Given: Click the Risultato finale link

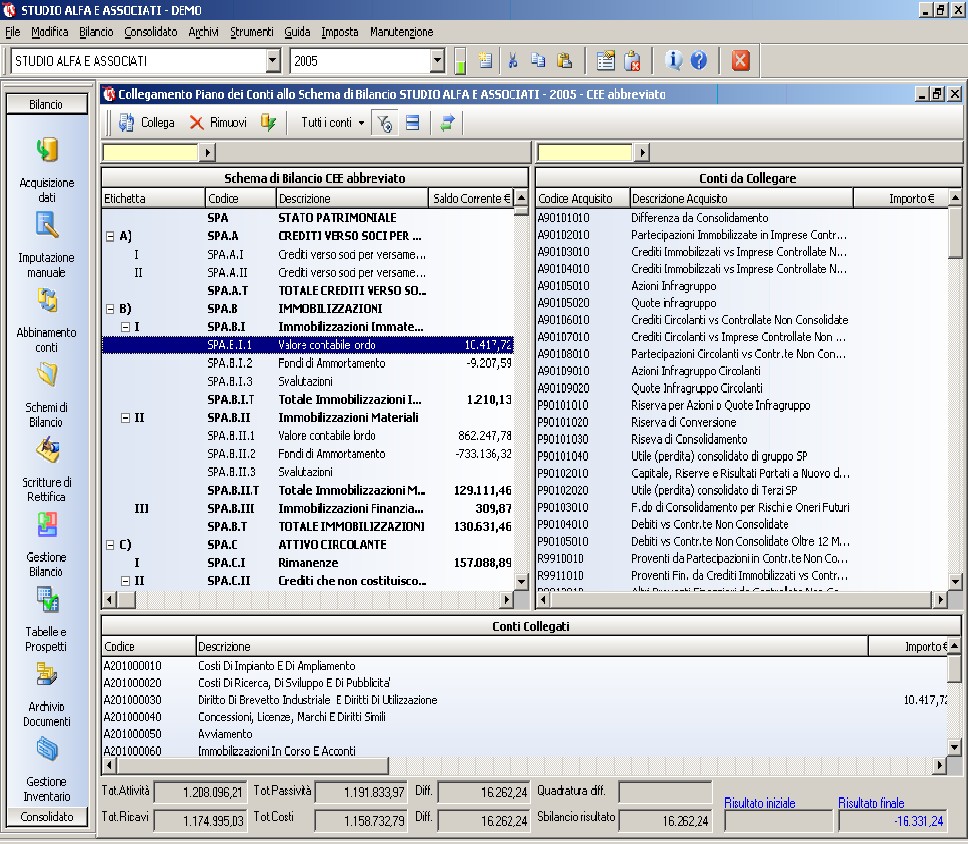Looking at the screenshot, I should pyautogui.click(x=871, y=803).
